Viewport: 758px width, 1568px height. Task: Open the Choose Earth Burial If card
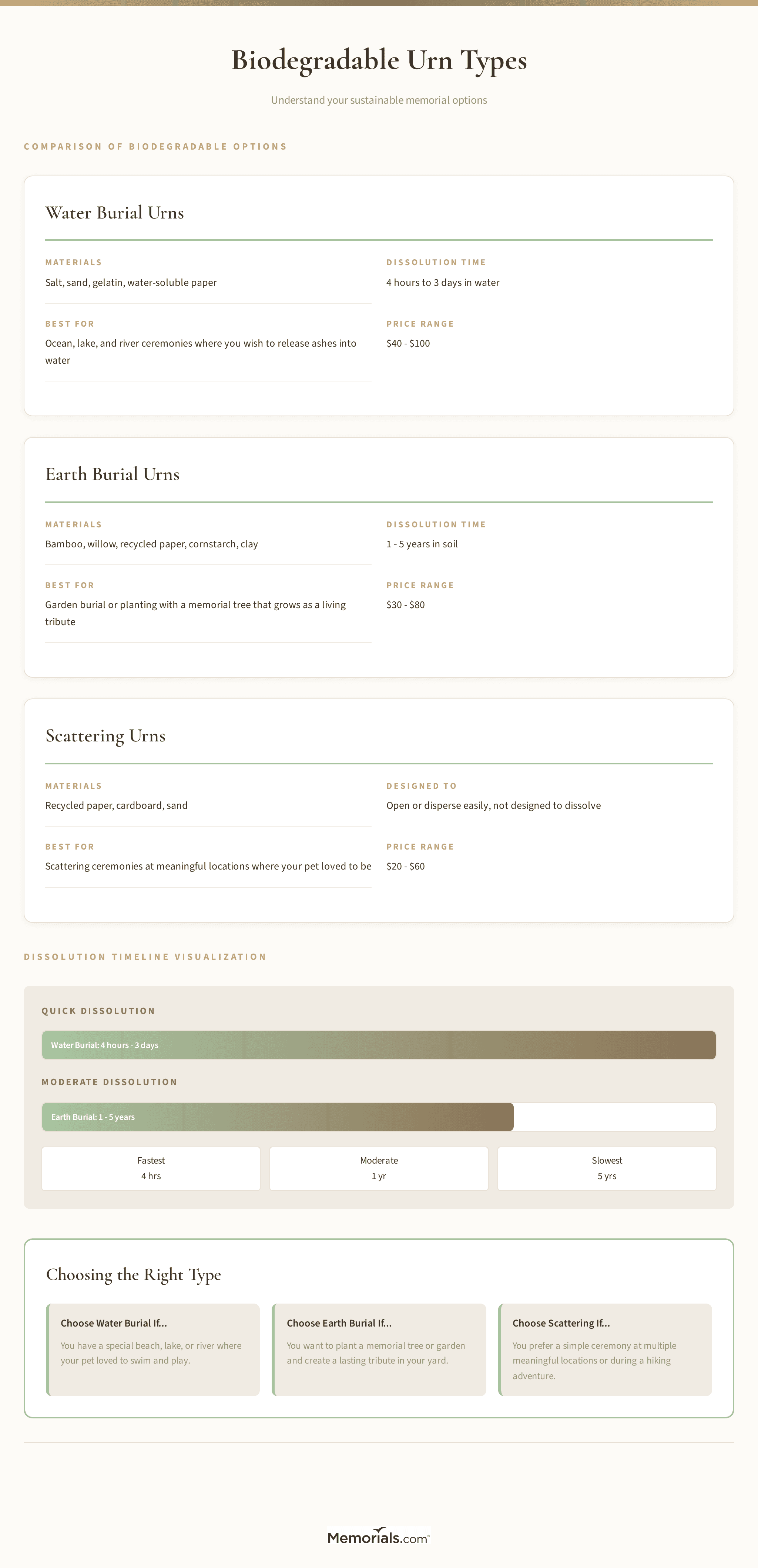tap(378, 1349)
